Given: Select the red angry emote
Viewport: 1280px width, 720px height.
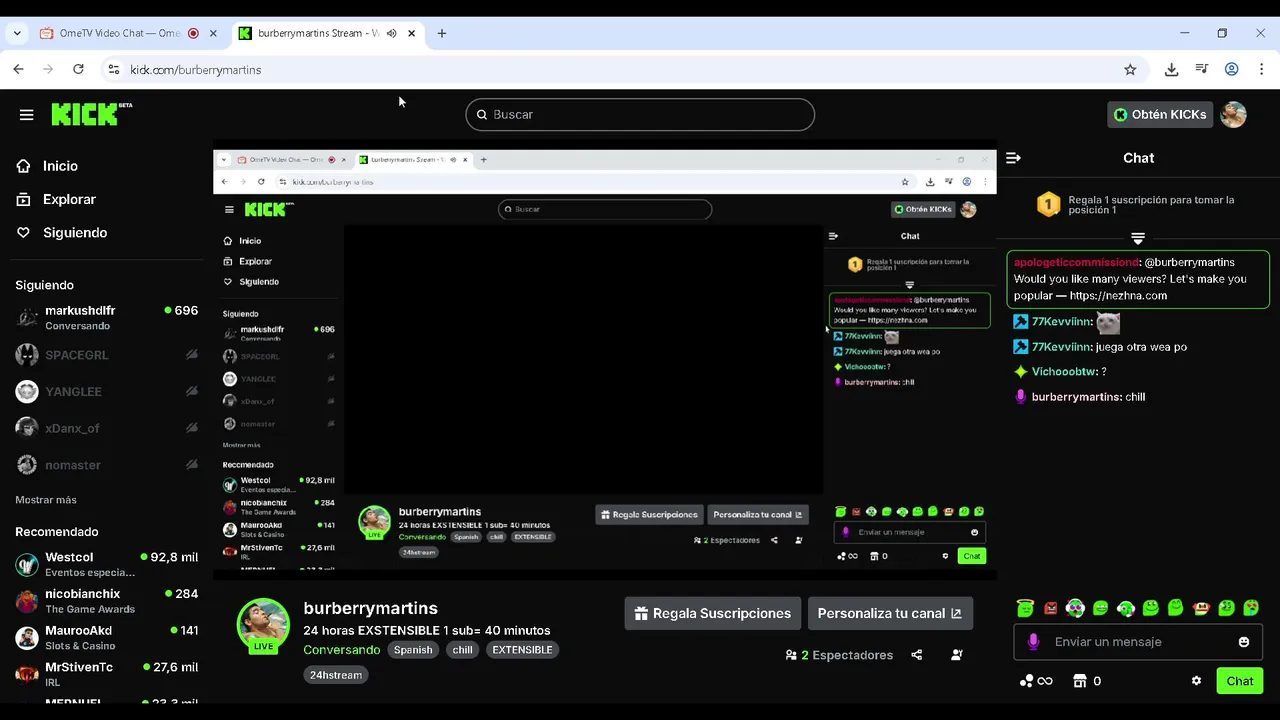Looking at the screenshot, I should tap(1050, 608).
